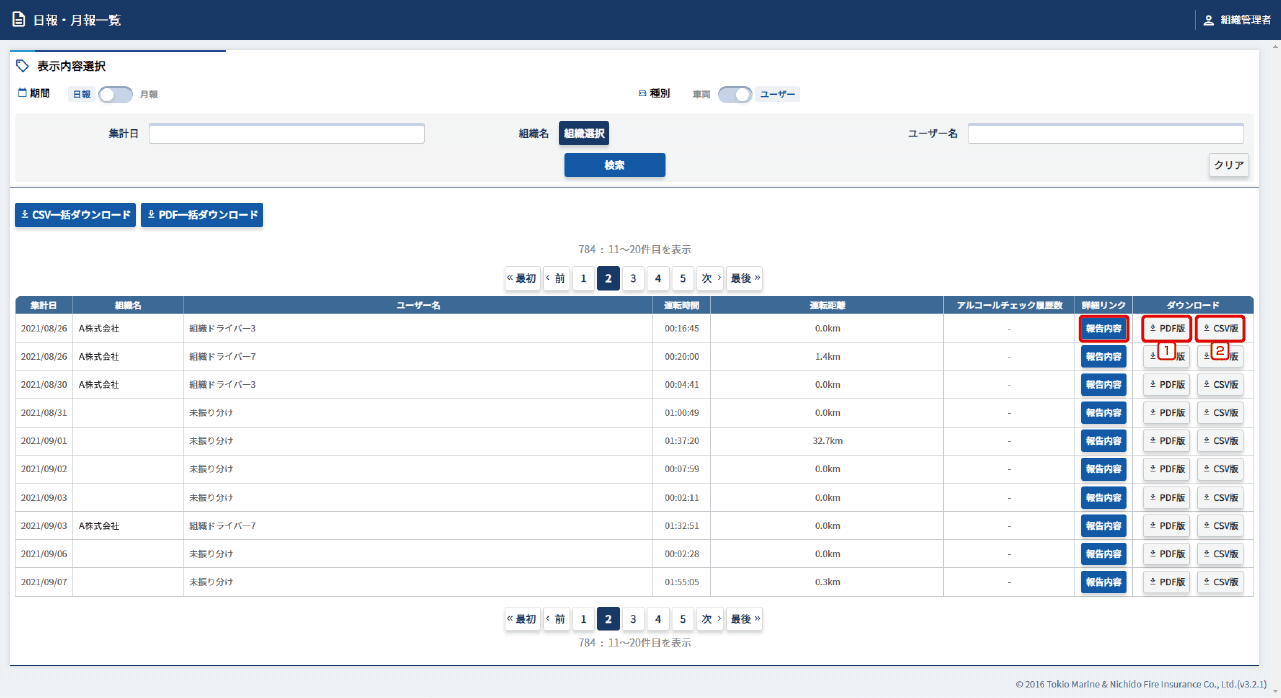Toggle the 日報/月報 period switch
Screen dimensions: 1281x698
pyautogui.click(x=115, y=94)
